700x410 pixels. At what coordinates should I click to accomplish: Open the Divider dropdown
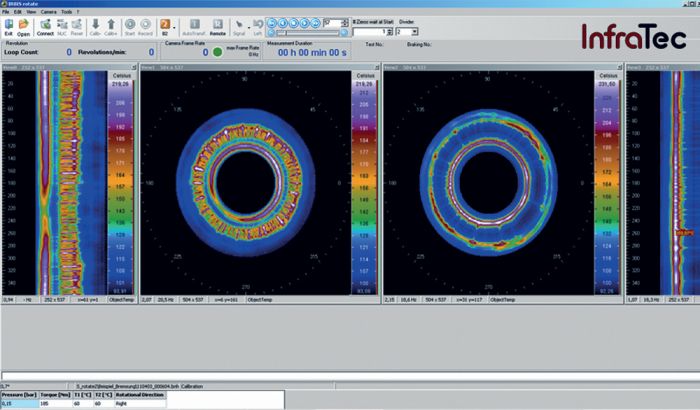click(415, 32)
